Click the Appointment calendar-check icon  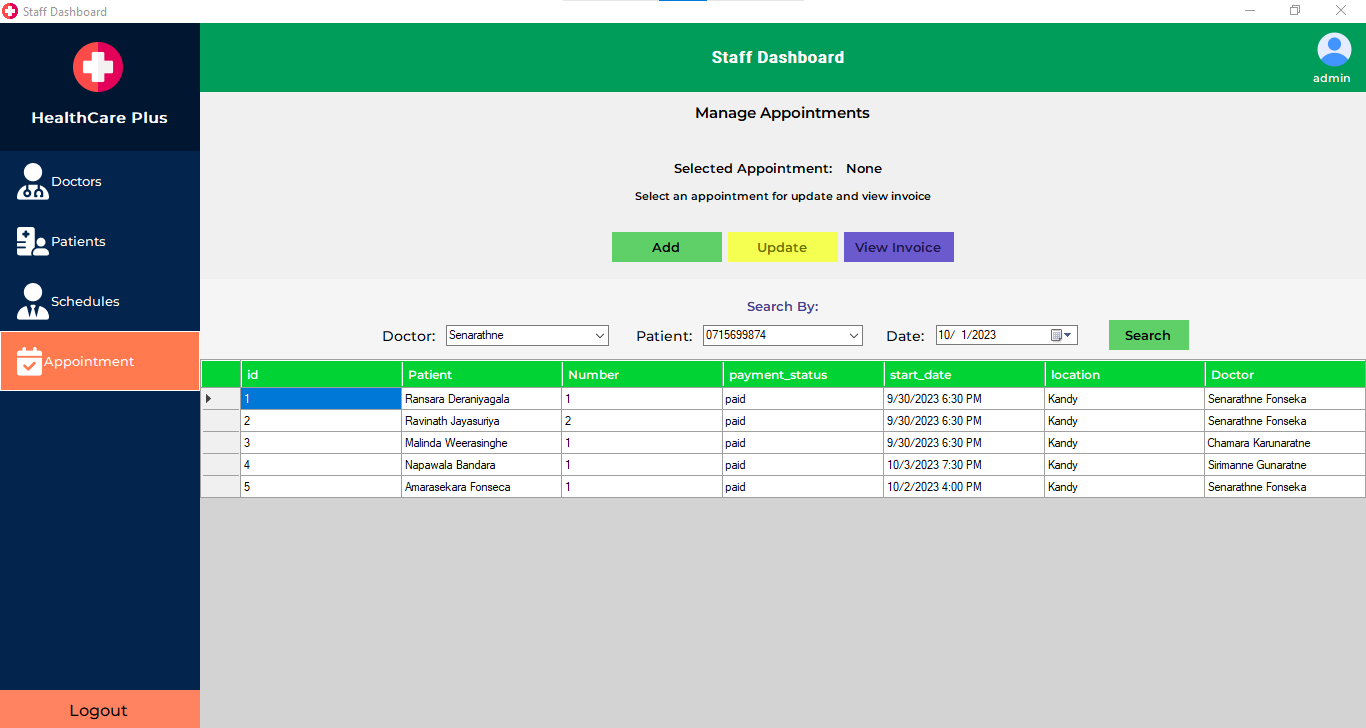pos(29,362)
